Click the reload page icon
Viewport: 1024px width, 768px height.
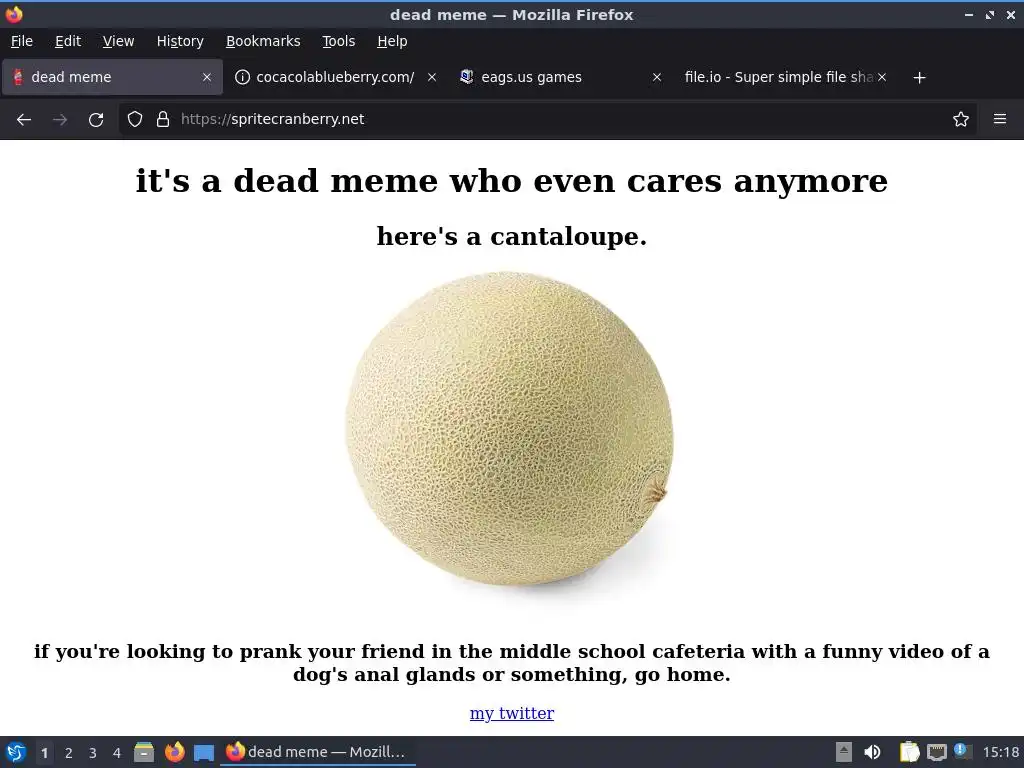click(96, 120)
